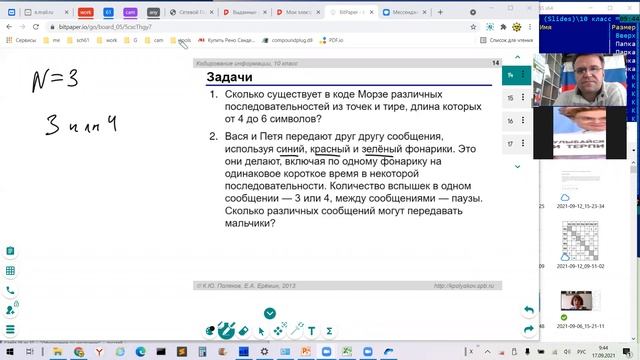This screenshot has width=640, height=360.
Task: Open file 2021-09-06_15-21-11 in side window
Action: coord(580,310)
